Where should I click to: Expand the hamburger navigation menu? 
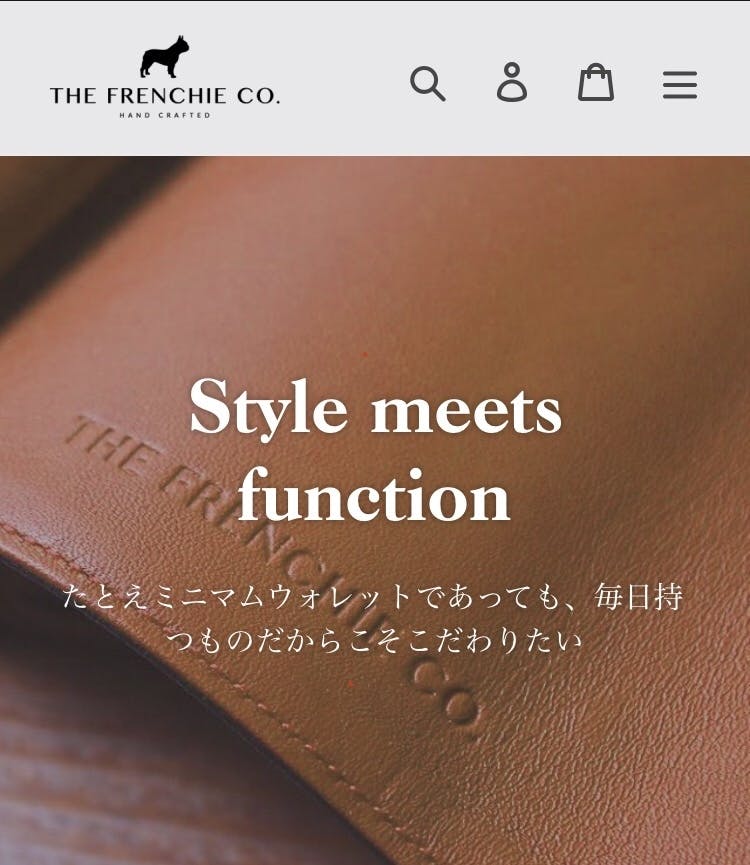point(680,84)
